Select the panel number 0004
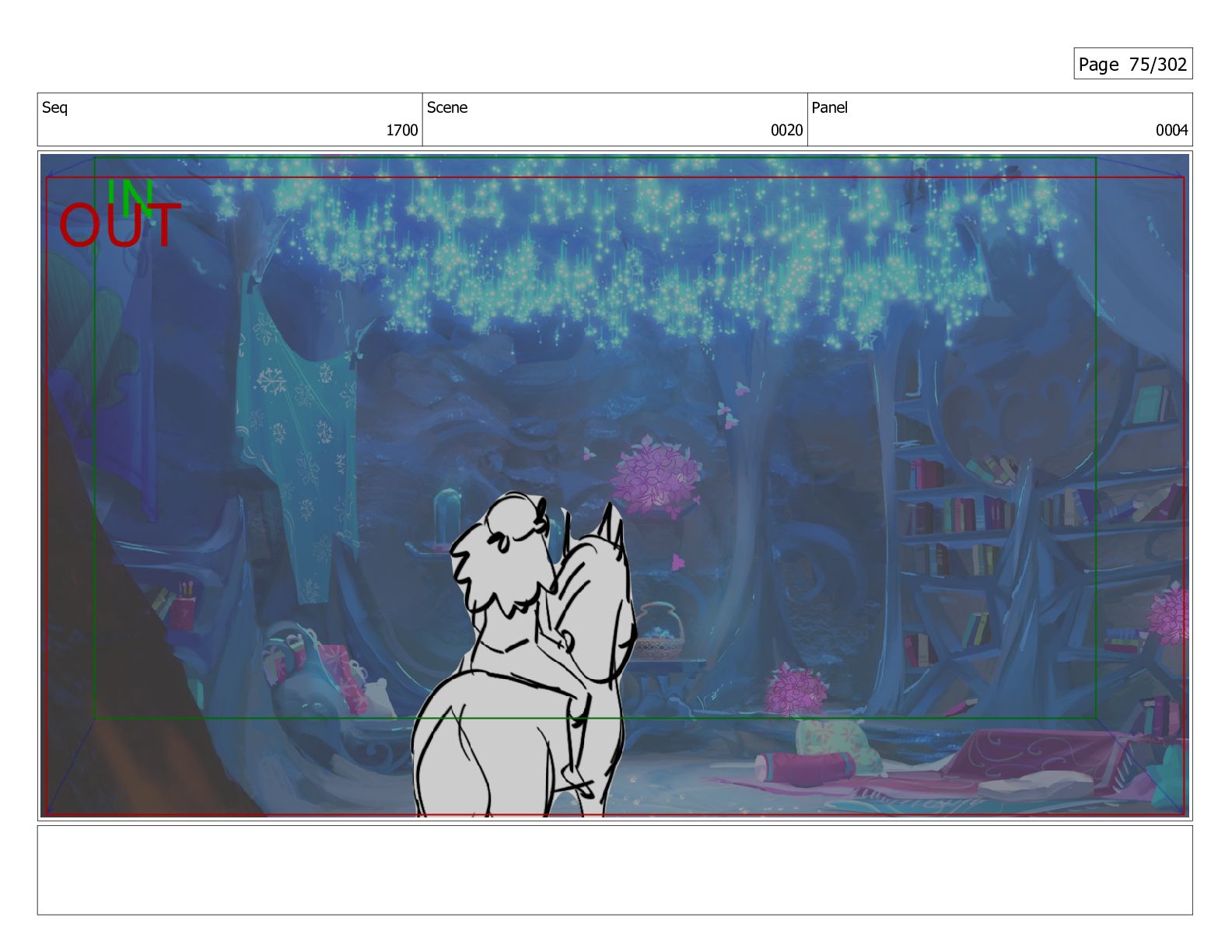 coord(1171,130)
